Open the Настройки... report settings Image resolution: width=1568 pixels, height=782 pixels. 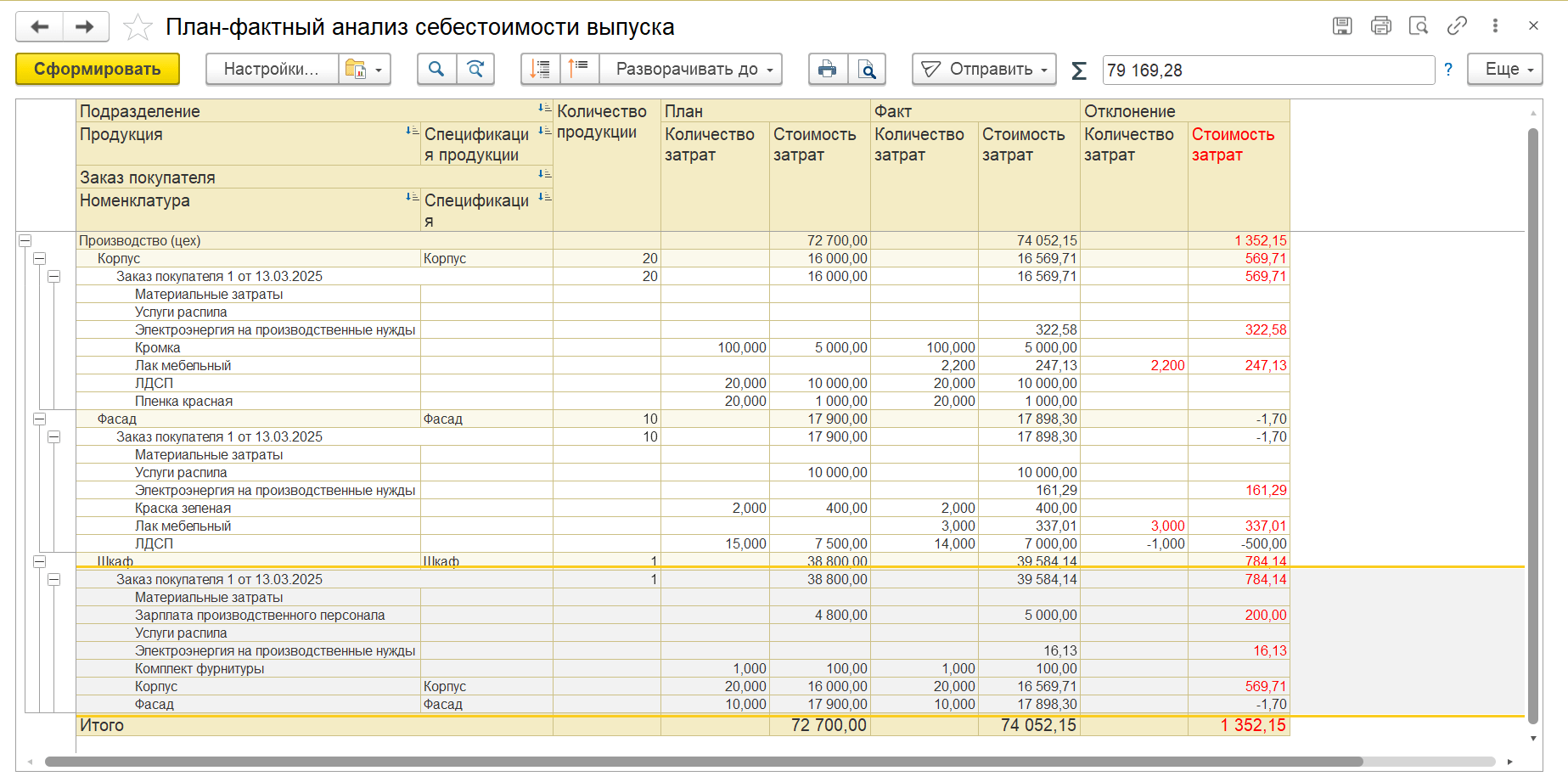272,70
